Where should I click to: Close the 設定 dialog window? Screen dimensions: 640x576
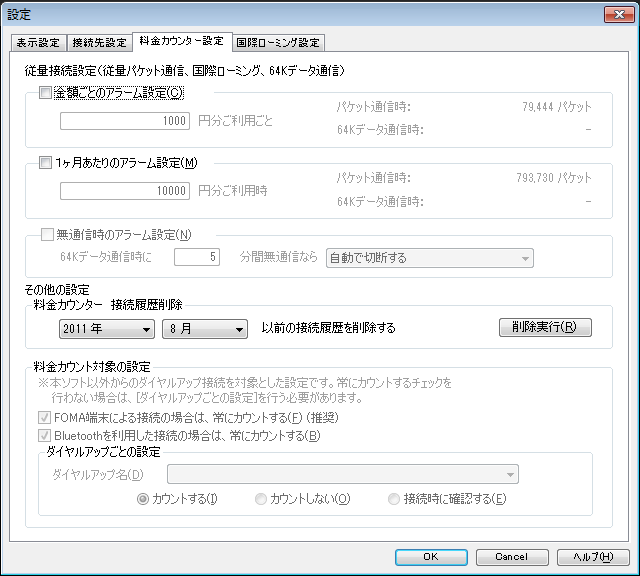[x=615, y=14]
